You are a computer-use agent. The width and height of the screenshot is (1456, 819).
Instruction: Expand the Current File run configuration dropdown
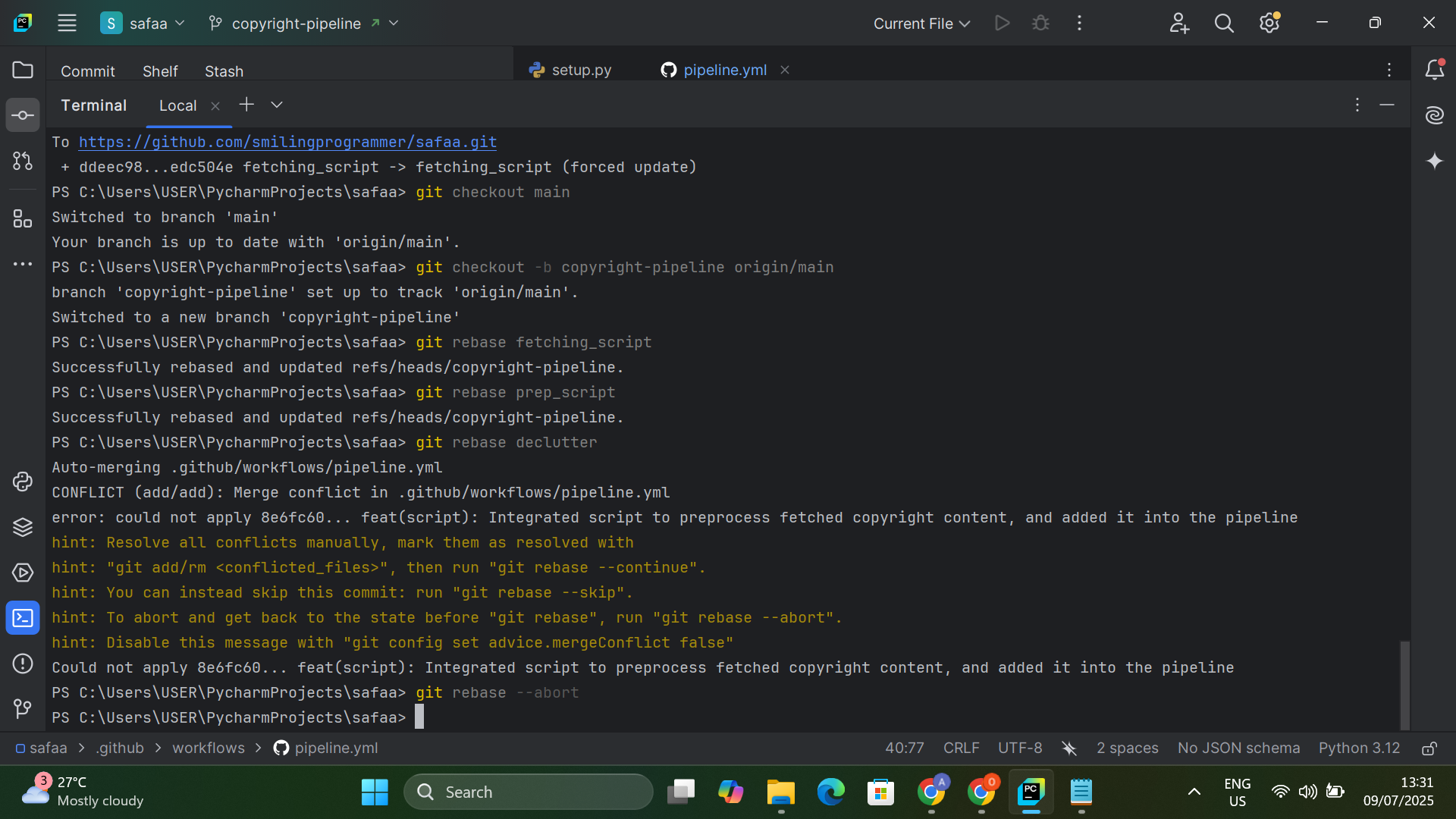coord(921,24)
